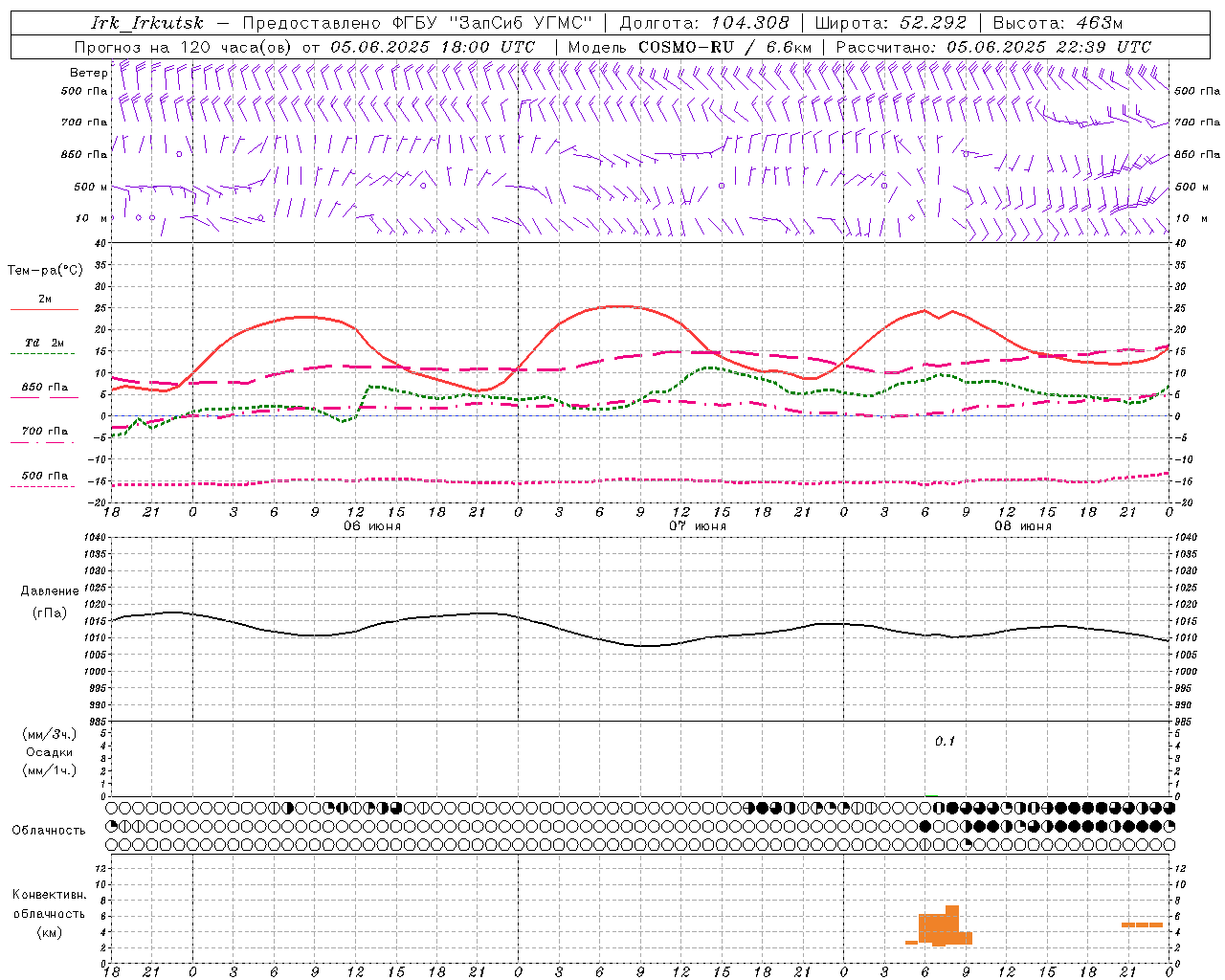
Task: Click 'Рассчитано: 05.06.2025 22:39 UTC' text
Action: click(993, 47)
